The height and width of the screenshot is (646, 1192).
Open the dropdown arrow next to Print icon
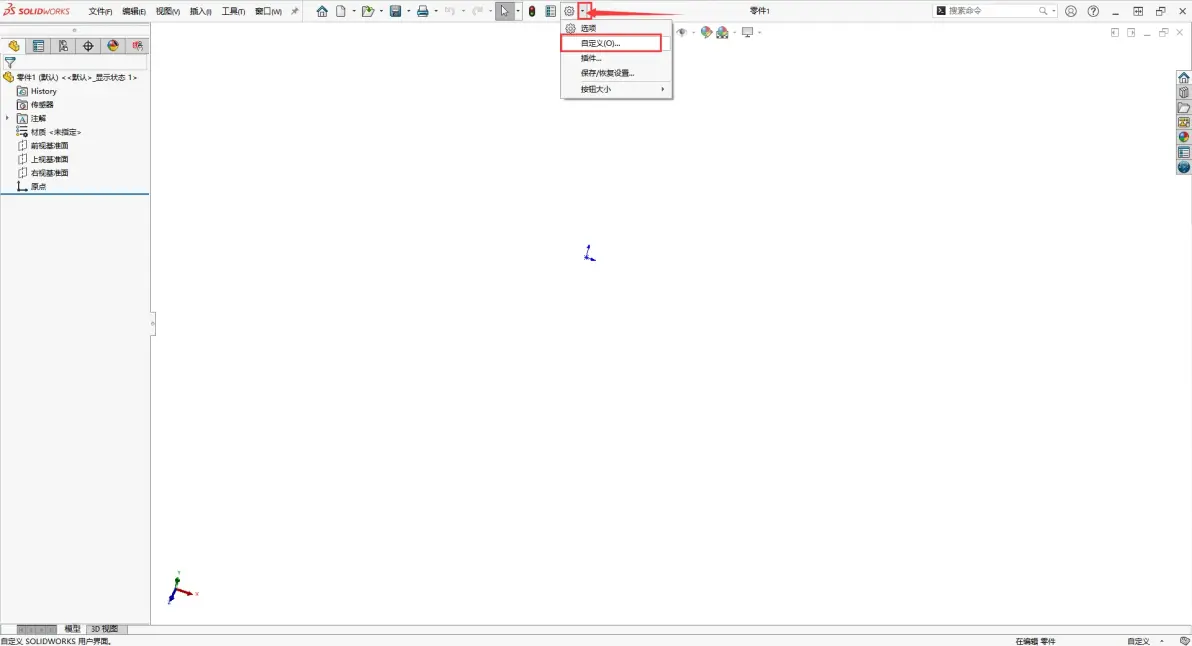(x=436, y=11)
